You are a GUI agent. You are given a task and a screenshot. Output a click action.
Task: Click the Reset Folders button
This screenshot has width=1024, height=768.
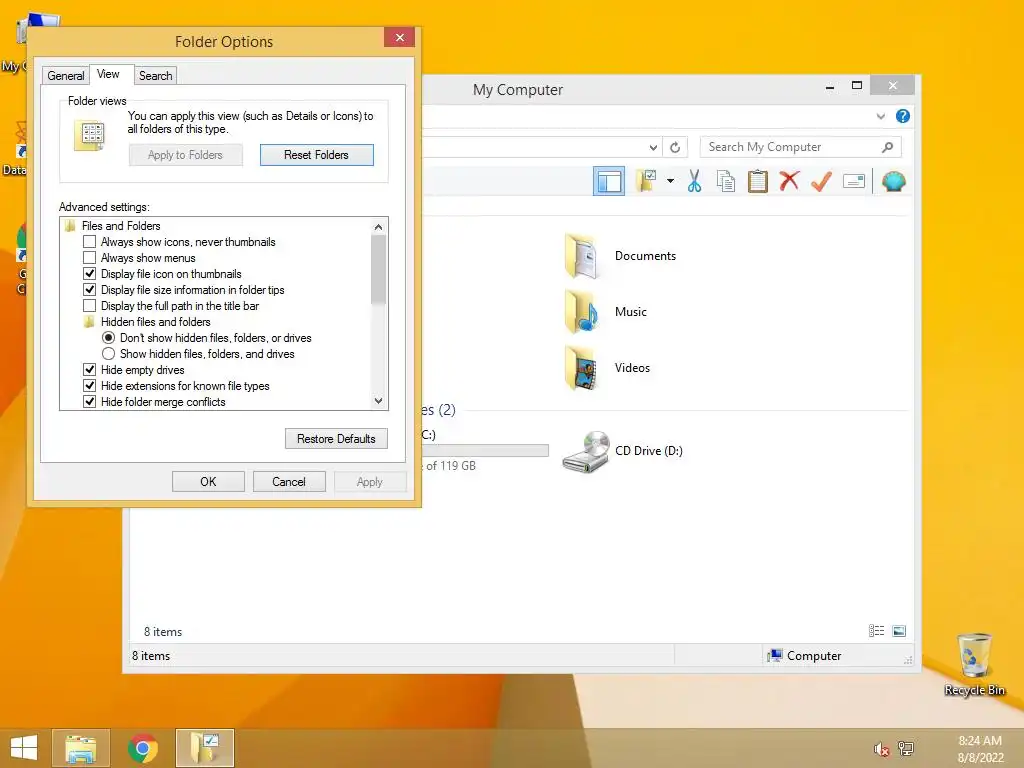[317, 155]
